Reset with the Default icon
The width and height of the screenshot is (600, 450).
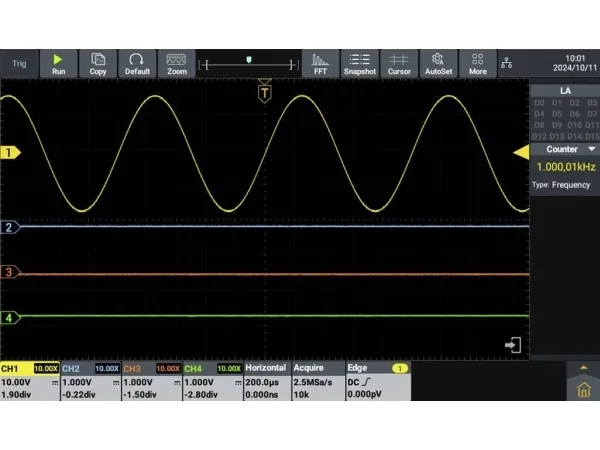tap(137, 63)
